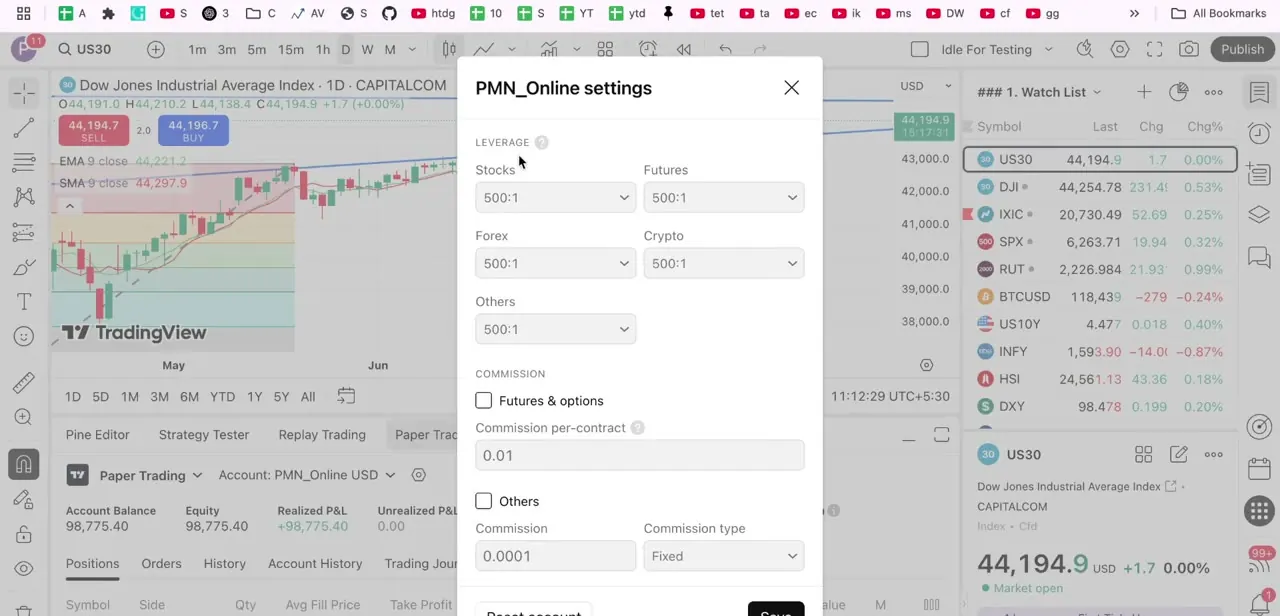Open the Futures leverage dropdown
Screen dimensions: 1280x616
[x=724, y=198]
